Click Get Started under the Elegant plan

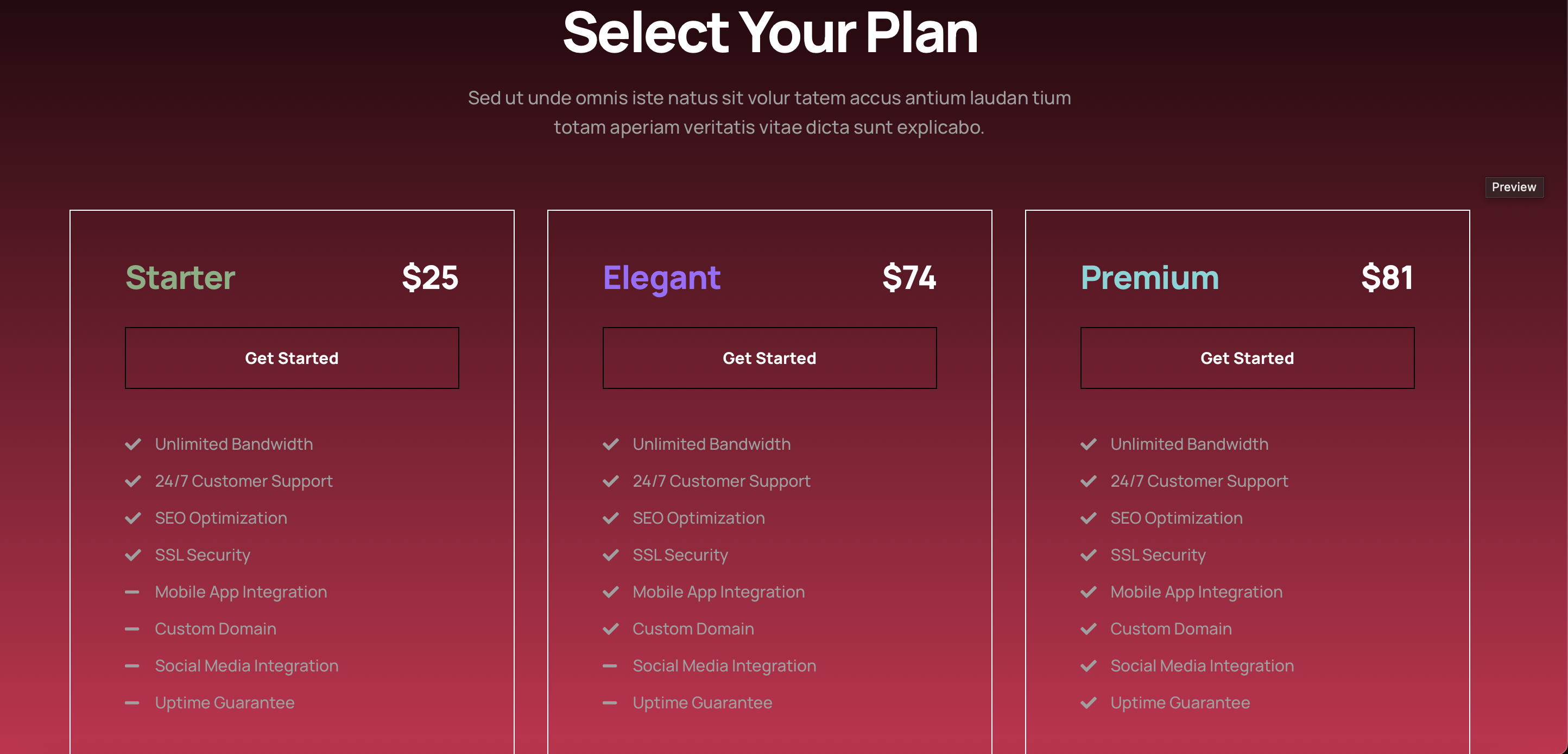point(769,357)
